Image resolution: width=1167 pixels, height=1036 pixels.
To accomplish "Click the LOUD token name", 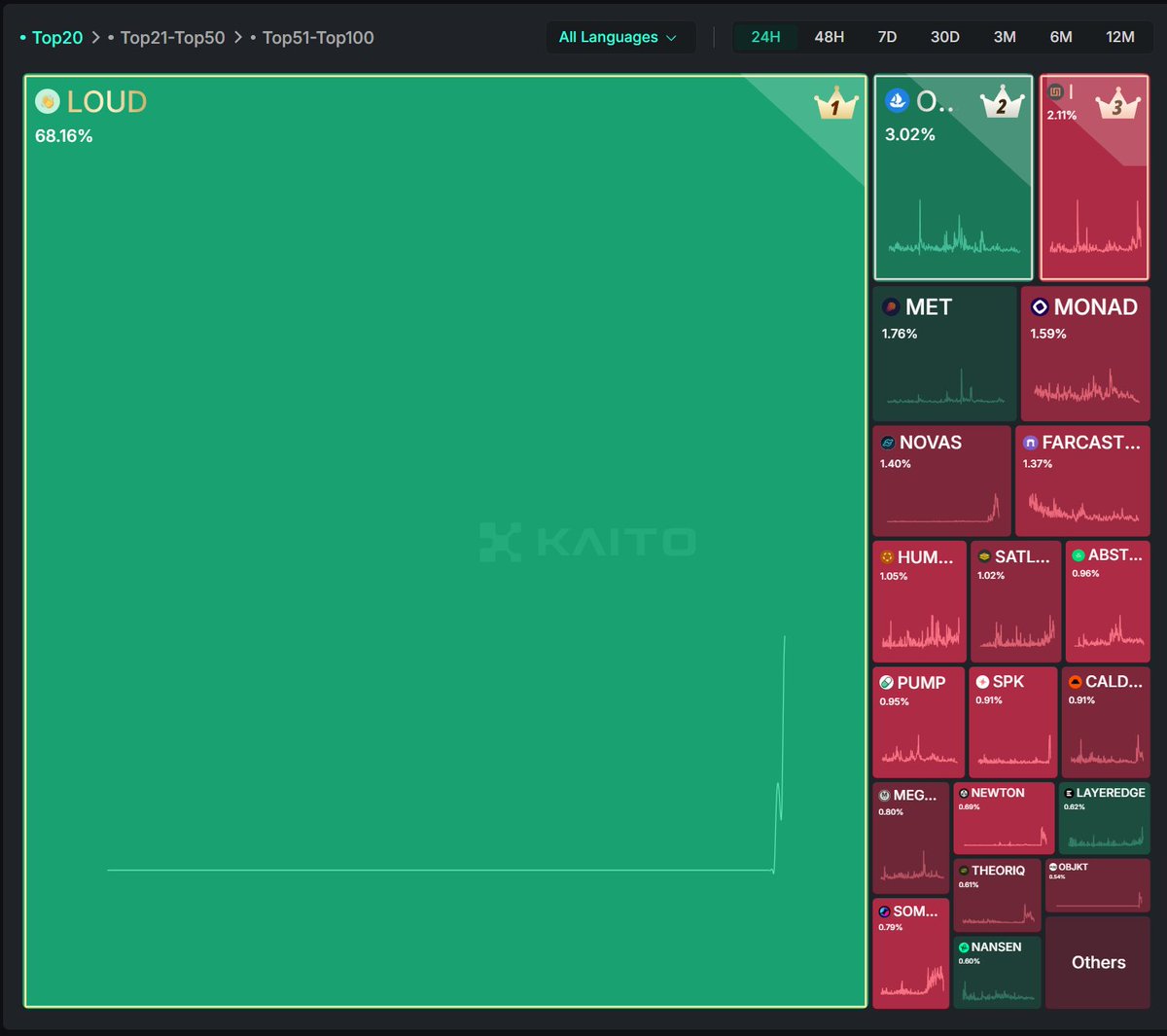I will [x=107, y=101].
